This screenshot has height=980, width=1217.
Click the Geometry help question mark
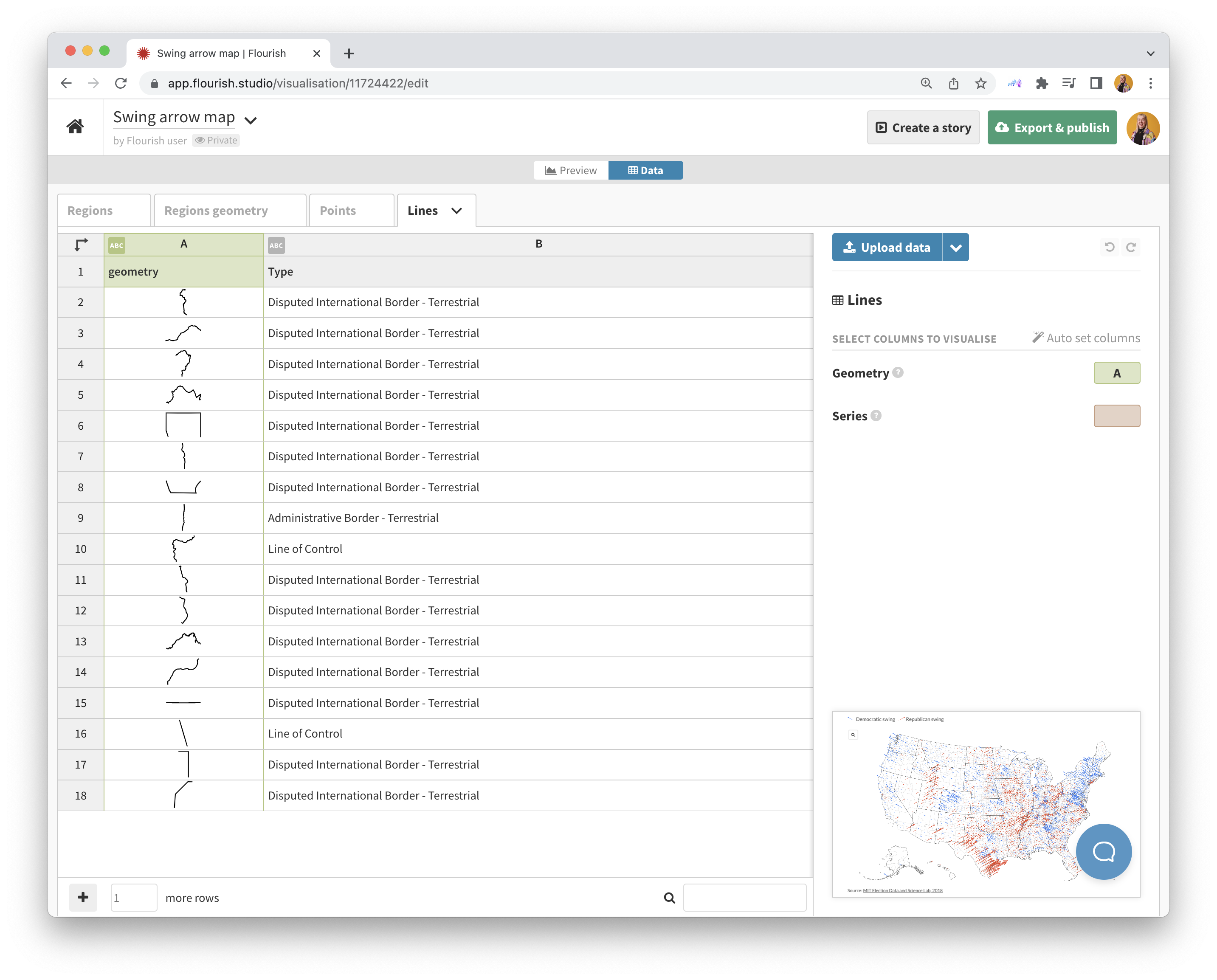tap(898, 372)
